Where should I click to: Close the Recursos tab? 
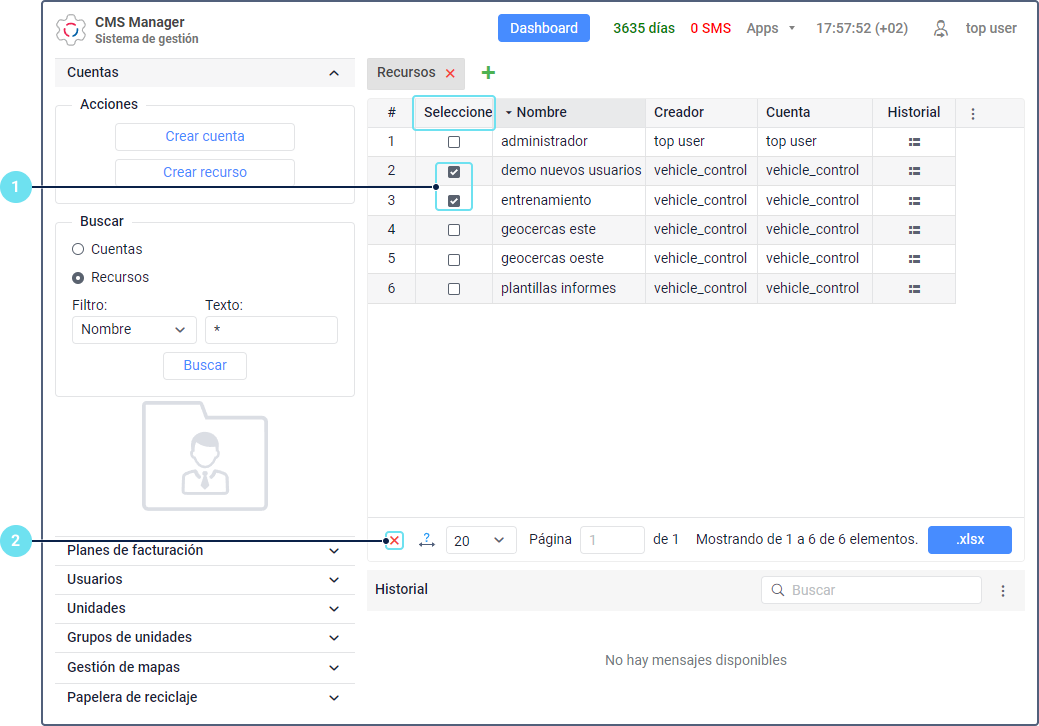(x=451, y=74)
